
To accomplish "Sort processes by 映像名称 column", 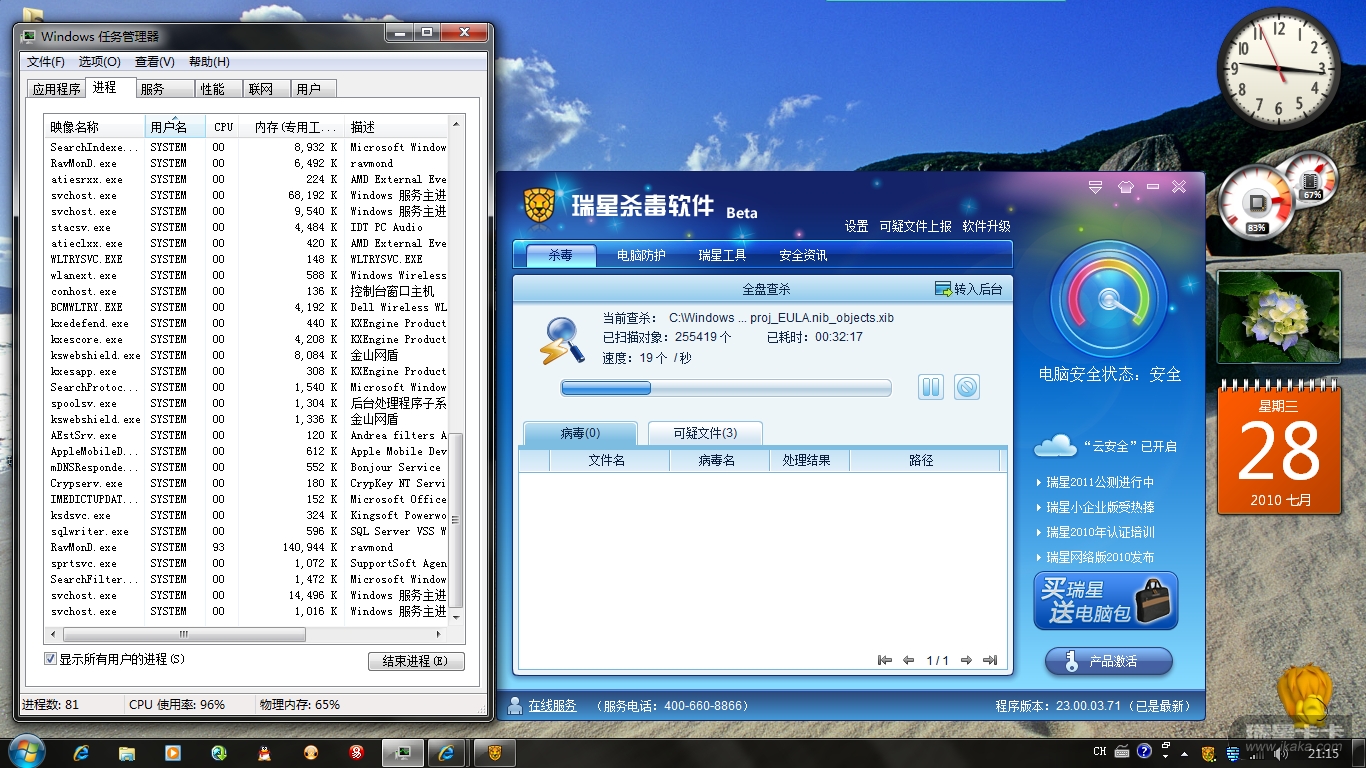I will 96,127.
